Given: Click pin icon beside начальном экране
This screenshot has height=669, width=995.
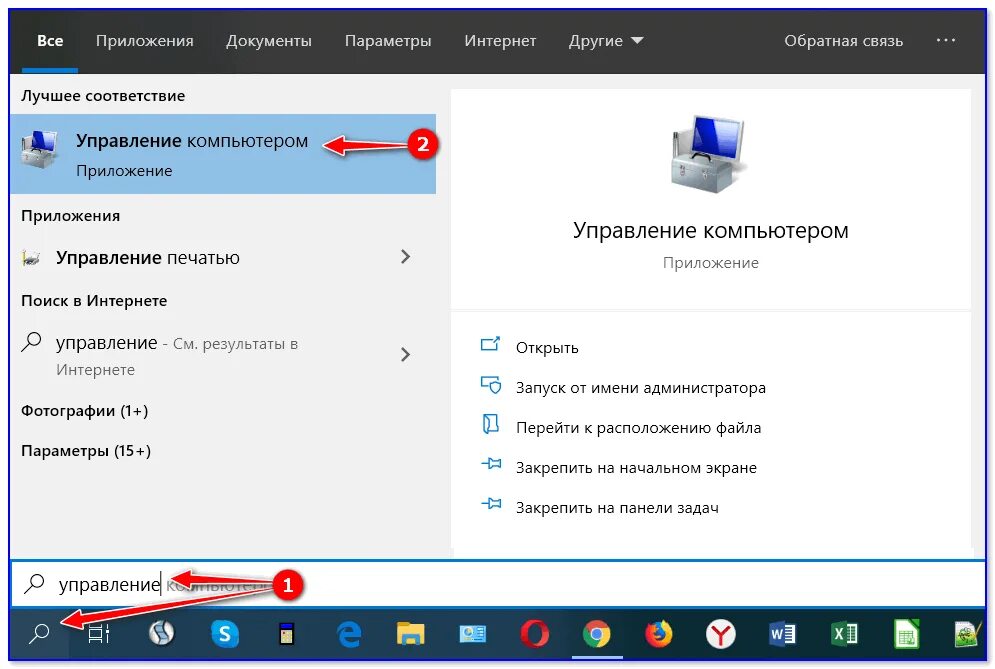Looking at the screenshot, I should 491,464.
